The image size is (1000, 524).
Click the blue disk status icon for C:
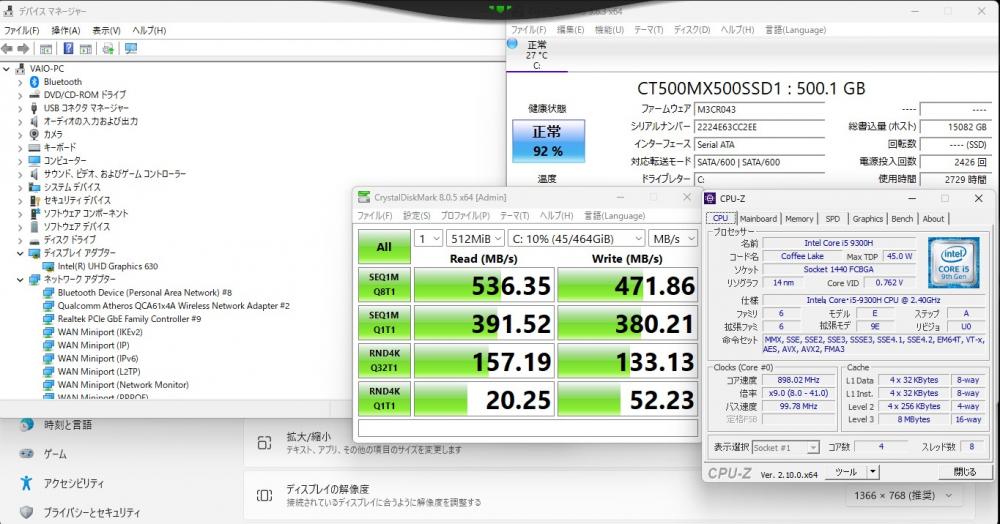(512, 44)
